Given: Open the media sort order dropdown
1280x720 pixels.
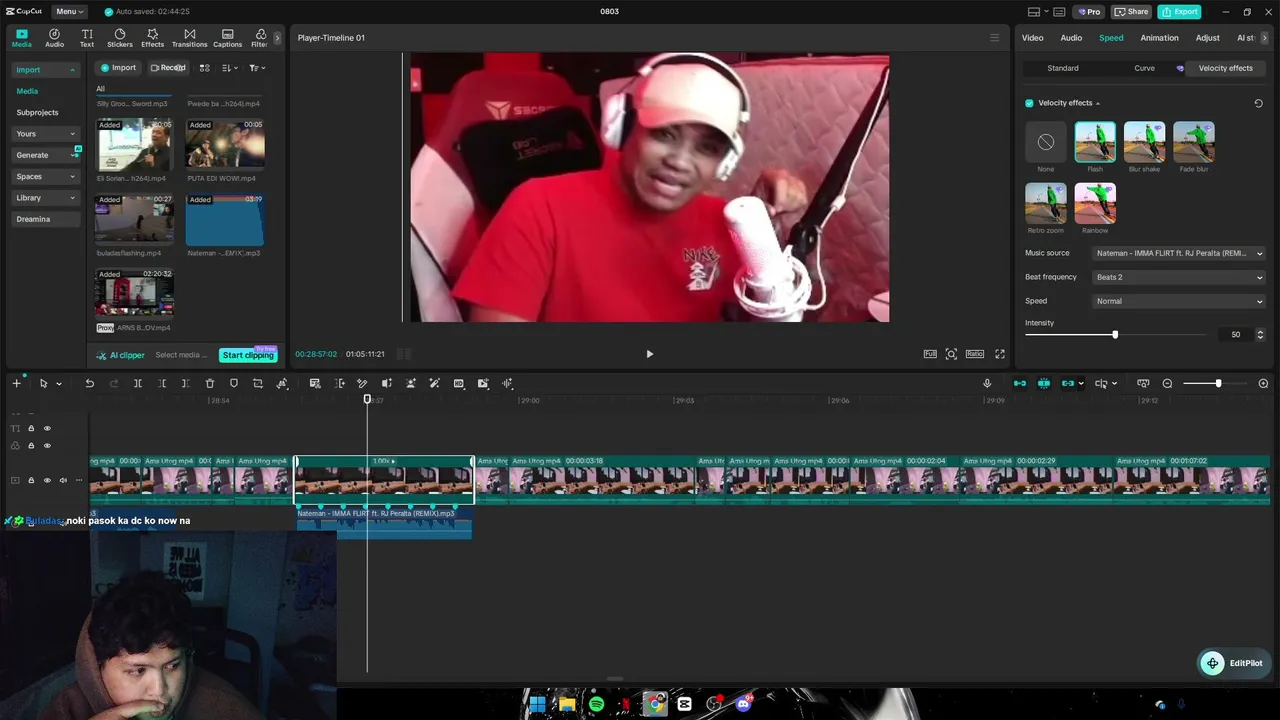Looking at the screenshot, I should (x=230, y=68).
